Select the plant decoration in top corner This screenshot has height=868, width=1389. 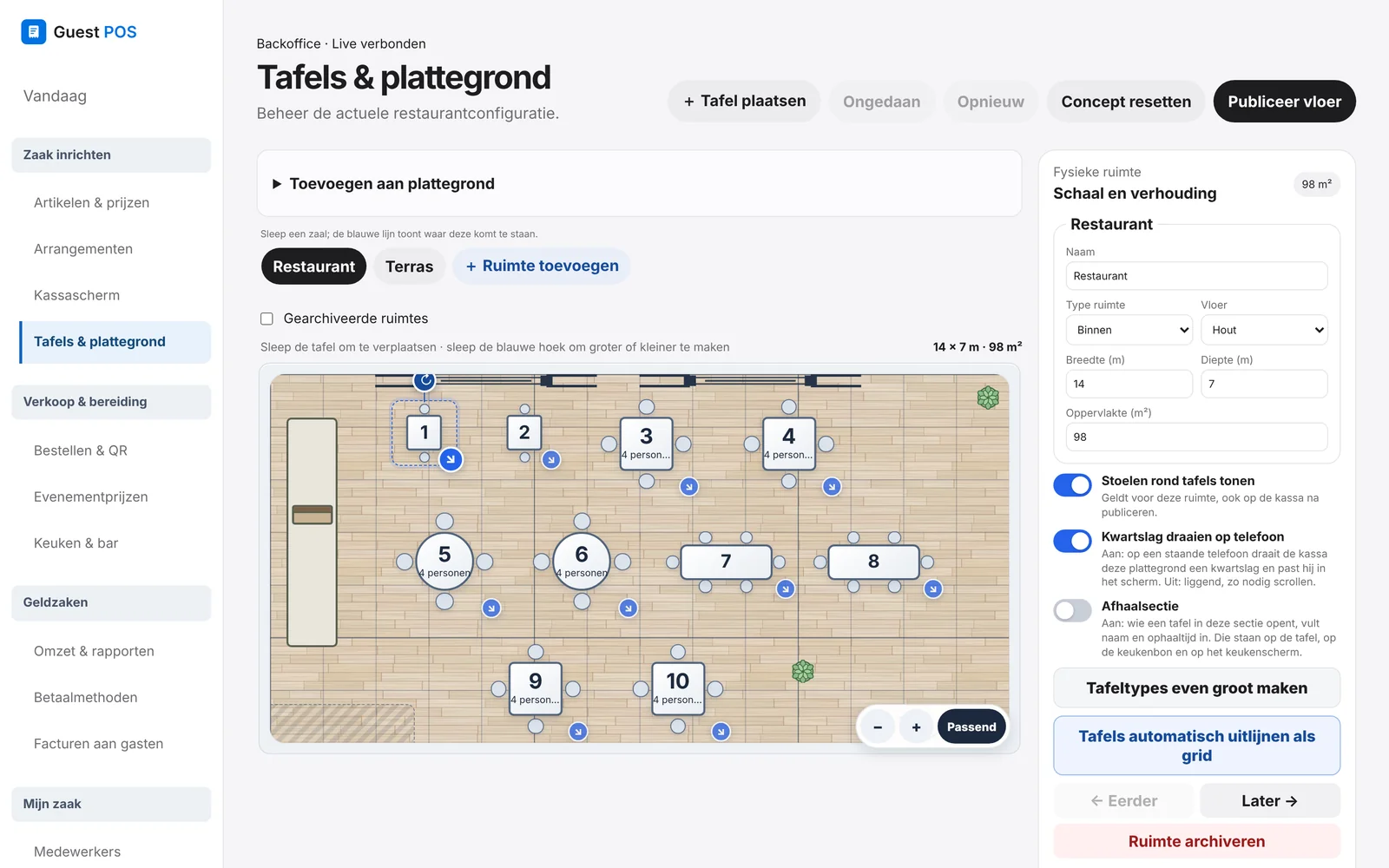pos(988,398)
